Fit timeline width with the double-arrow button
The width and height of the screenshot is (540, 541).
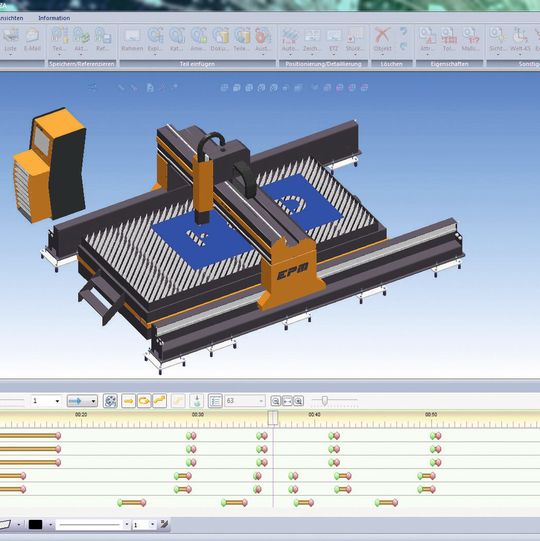pos(287,401)
